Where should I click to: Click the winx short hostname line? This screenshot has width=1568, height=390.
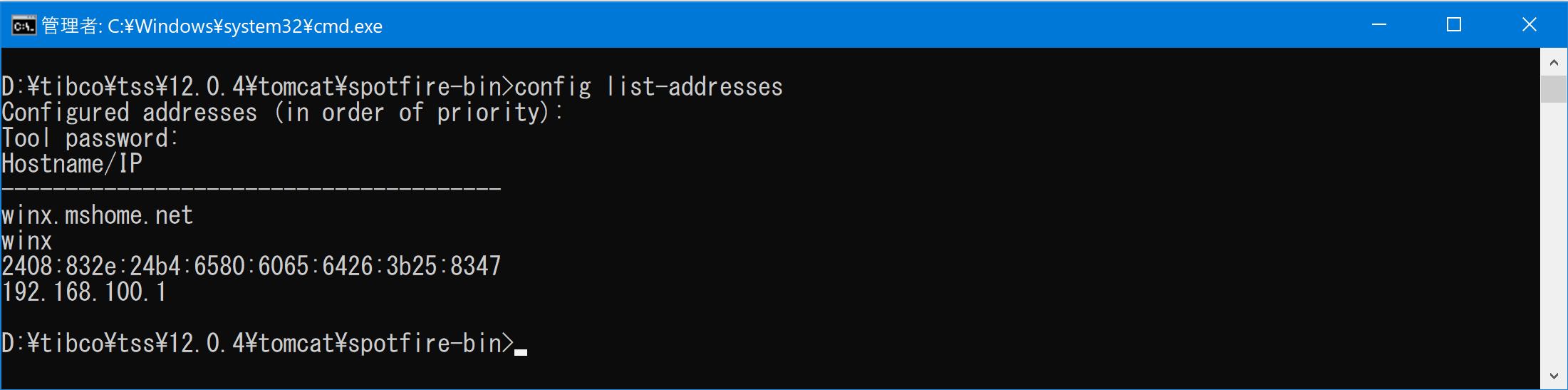[27, 241]
